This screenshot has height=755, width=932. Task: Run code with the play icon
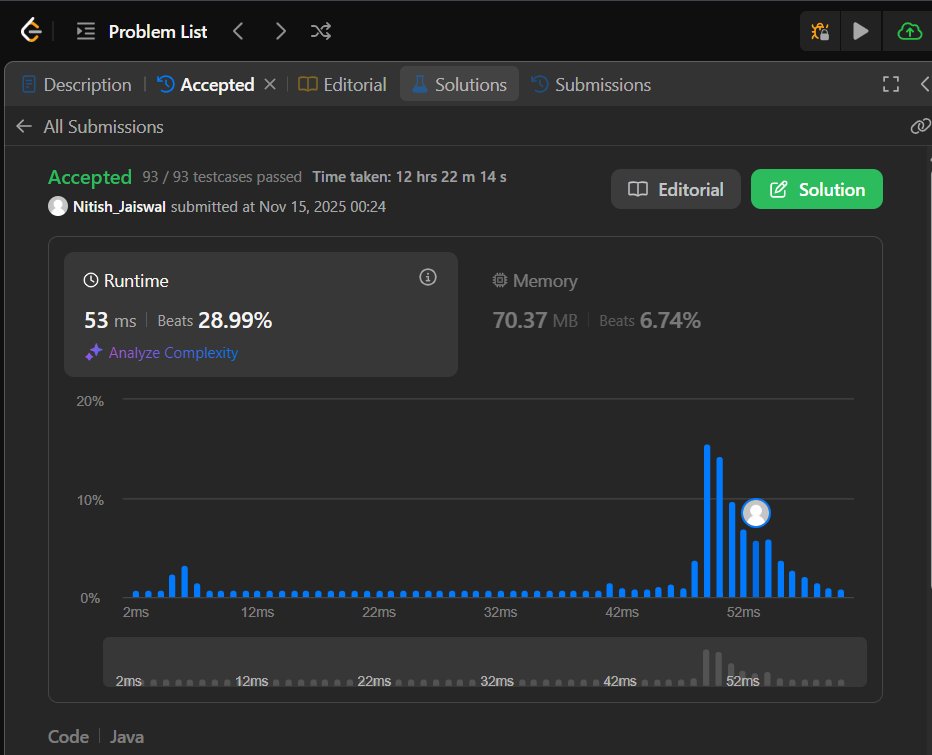(x=860, y=31)
